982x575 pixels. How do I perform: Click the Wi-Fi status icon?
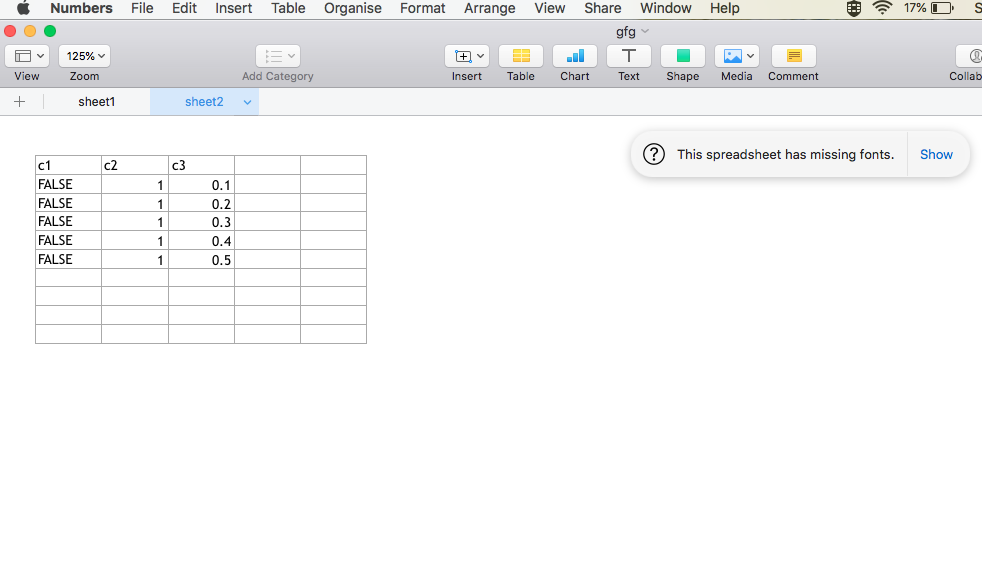[882, 8]
